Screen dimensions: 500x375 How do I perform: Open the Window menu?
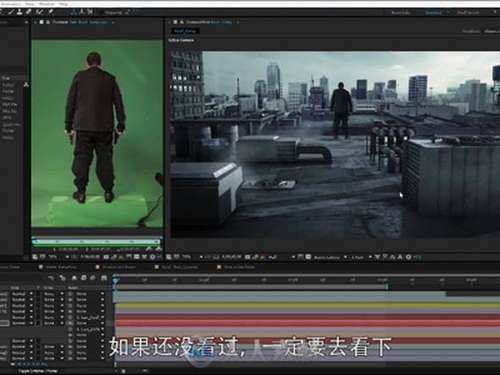pos(47,4)
